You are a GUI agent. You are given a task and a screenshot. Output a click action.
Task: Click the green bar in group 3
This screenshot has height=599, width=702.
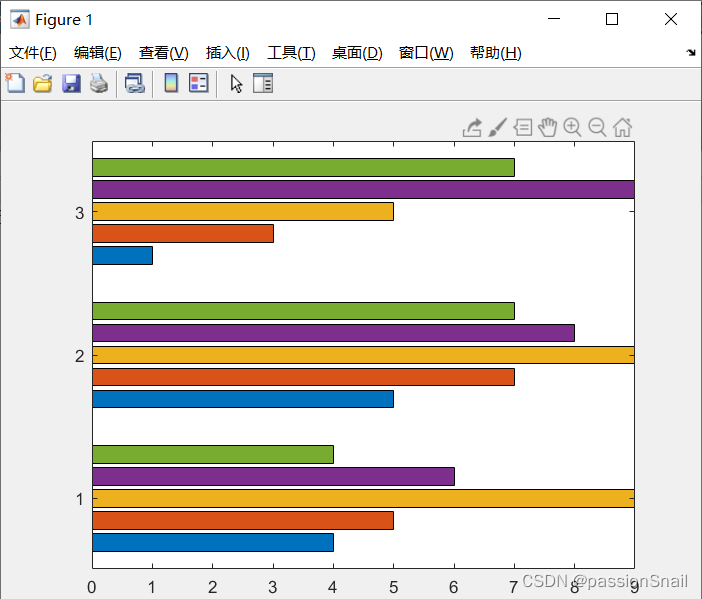point(304,167)
